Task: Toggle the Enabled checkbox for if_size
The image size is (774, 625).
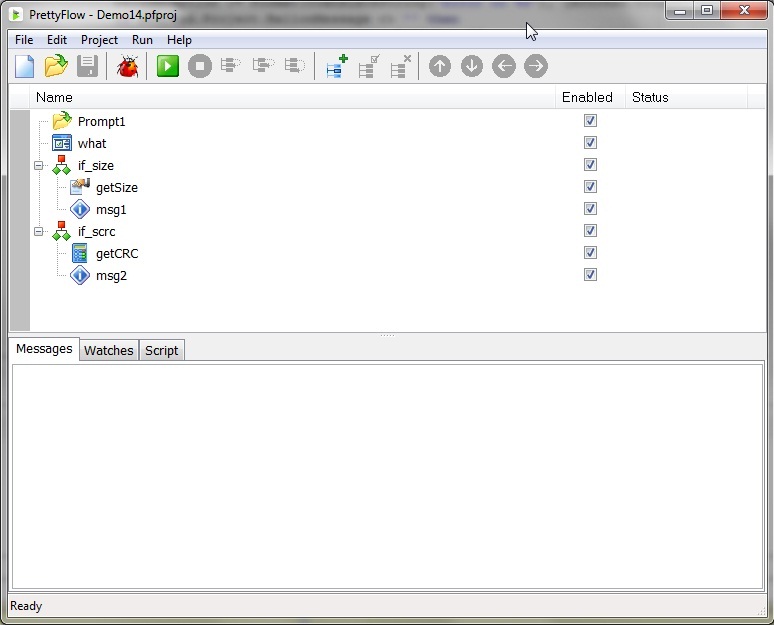Action: point(590,164)
